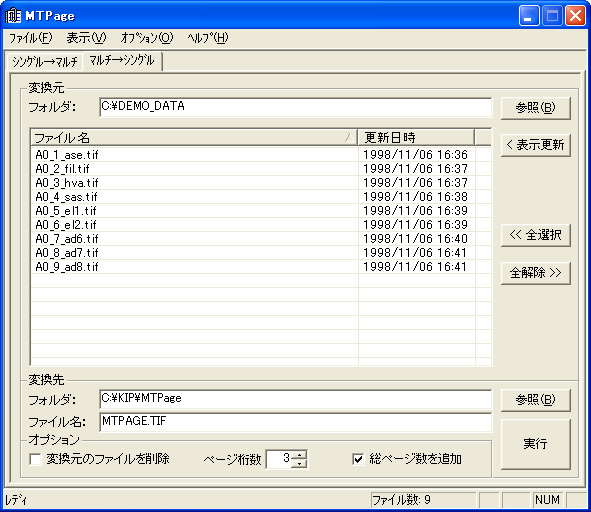Click 参照(B) button for source folder
591x512 pixels.
(x=536, y=108)
